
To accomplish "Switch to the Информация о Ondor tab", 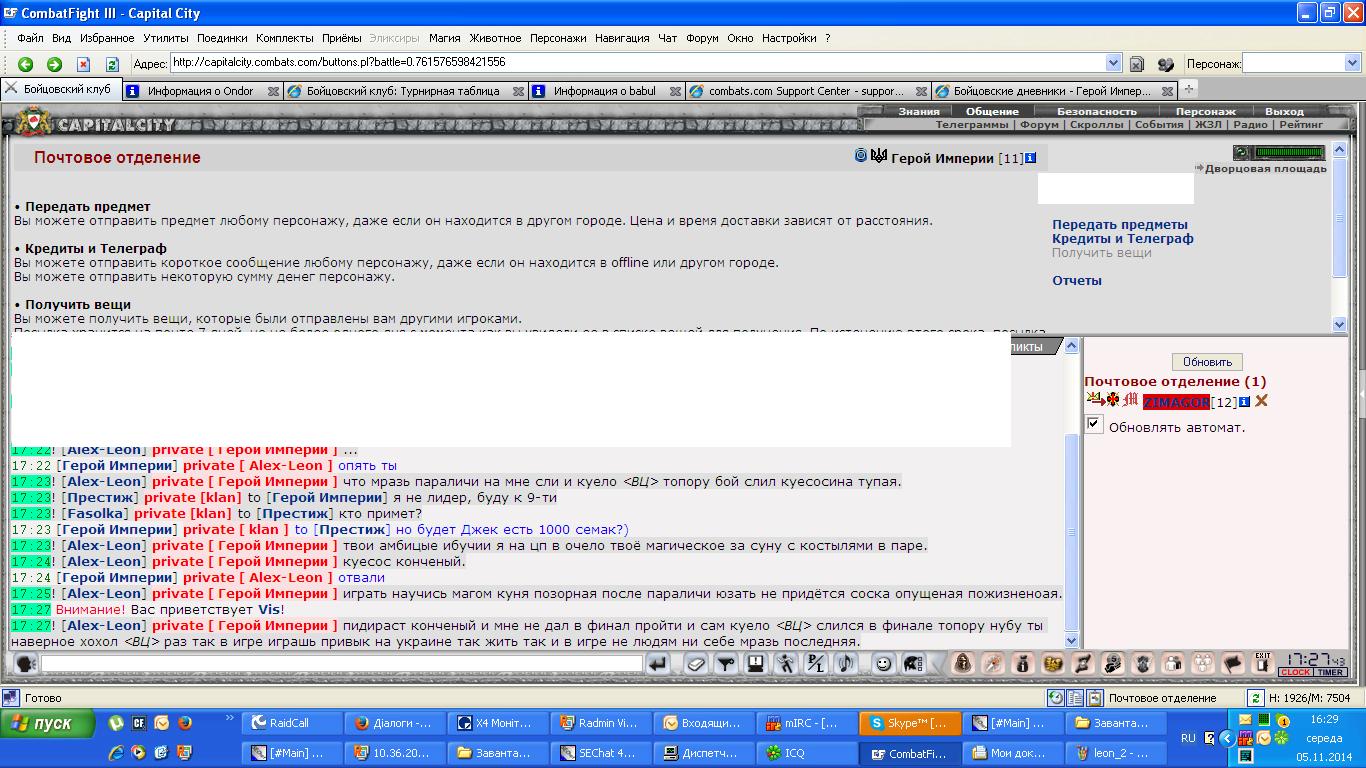I will tap(200, 91).
